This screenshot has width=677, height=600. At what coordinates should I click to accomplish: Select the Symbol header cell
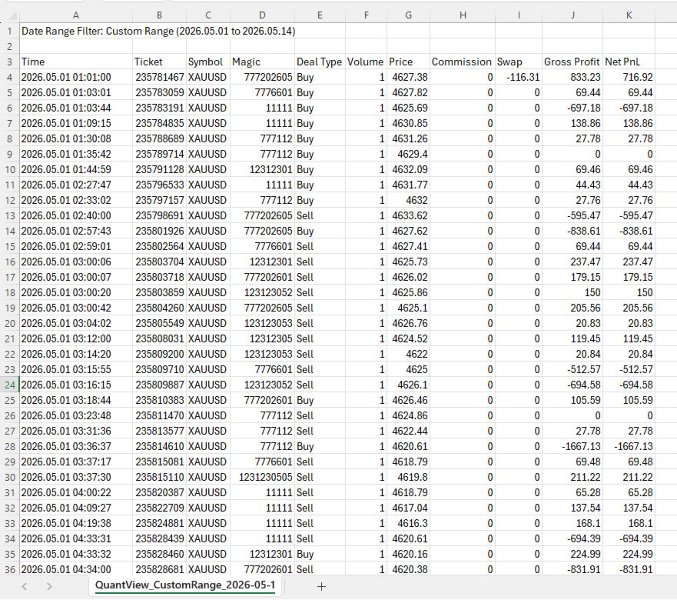[x=208, y=62]
